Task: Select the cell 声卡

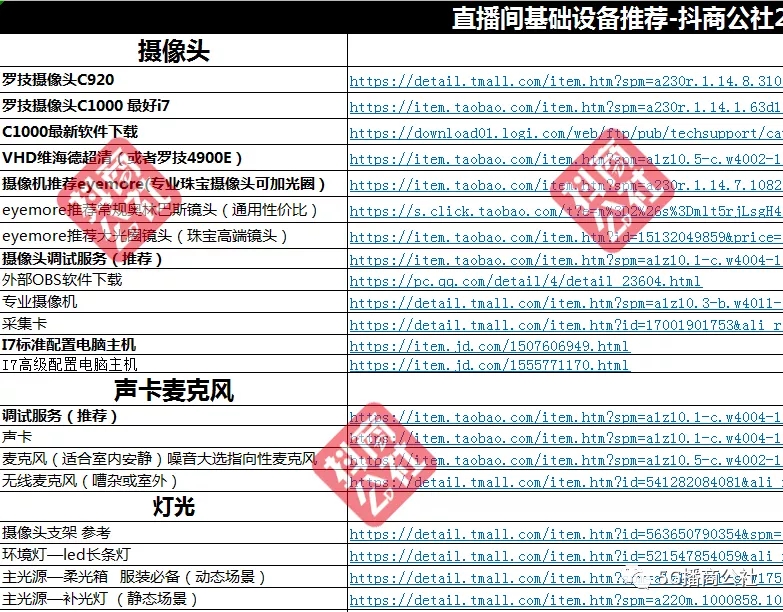Action: point(173,437)
